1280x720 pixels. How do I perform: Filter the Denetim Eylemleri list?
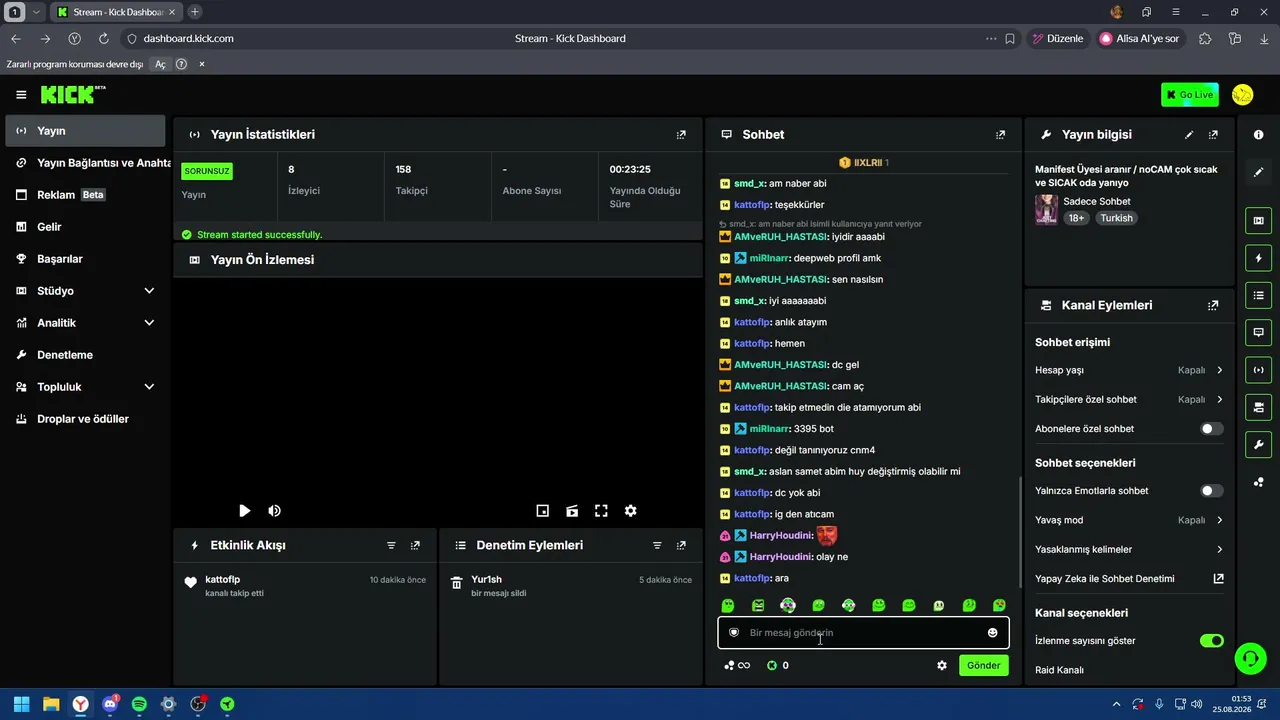pyautogui.click(x=657, y=545)
